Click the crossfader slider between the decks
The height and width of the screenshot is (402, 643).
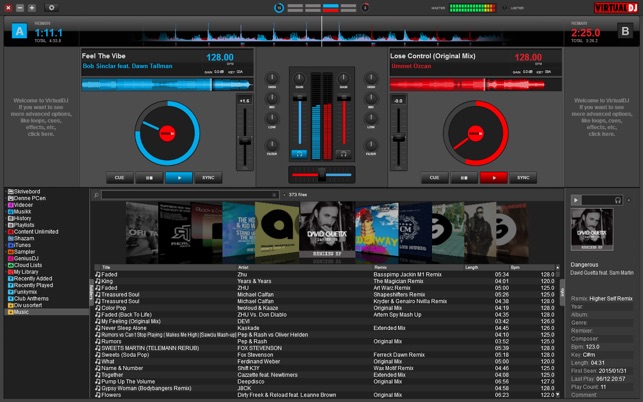point(321,173)
